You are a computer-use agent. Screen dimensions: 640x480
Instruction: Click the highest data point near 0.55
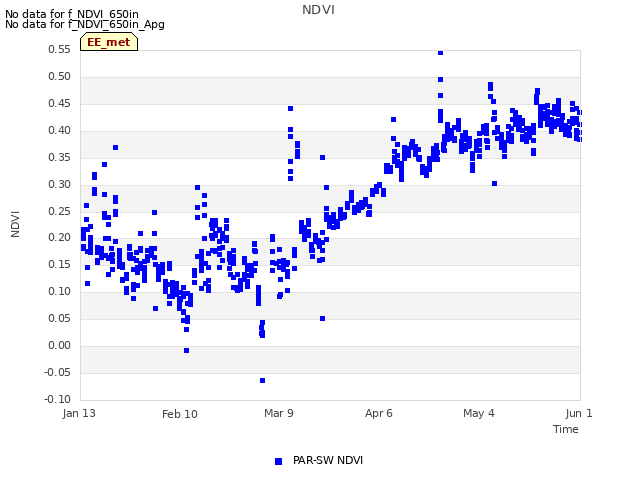440,53
